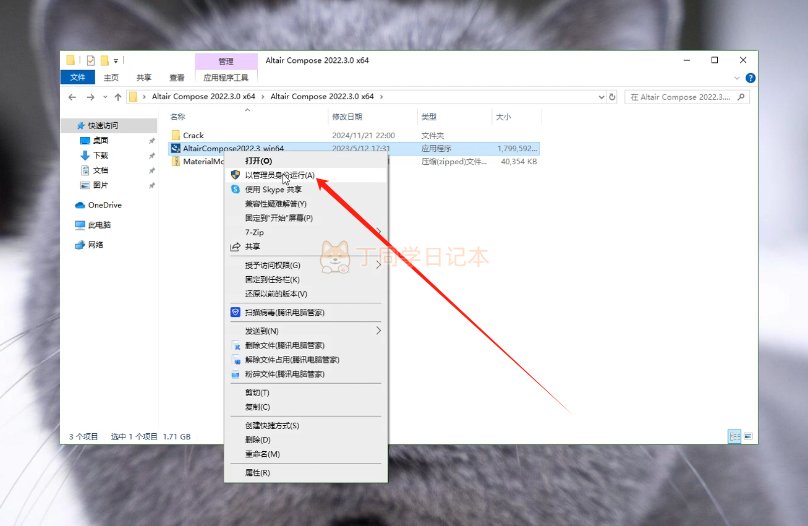Select This PC (此电脑) in navigation pane

coord(99,225)
